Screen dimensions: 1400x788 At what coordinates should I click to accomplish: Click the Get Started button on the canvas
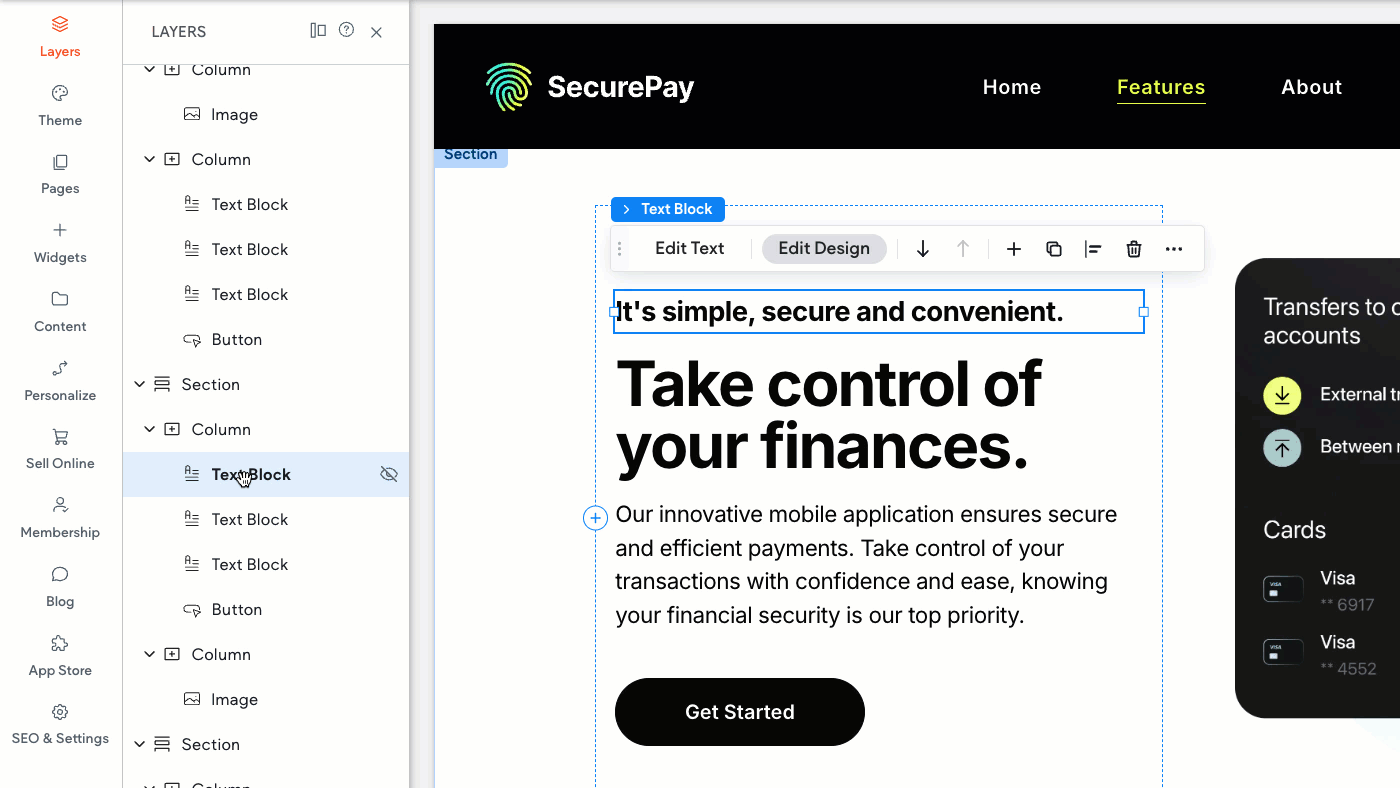pos(739,712)
